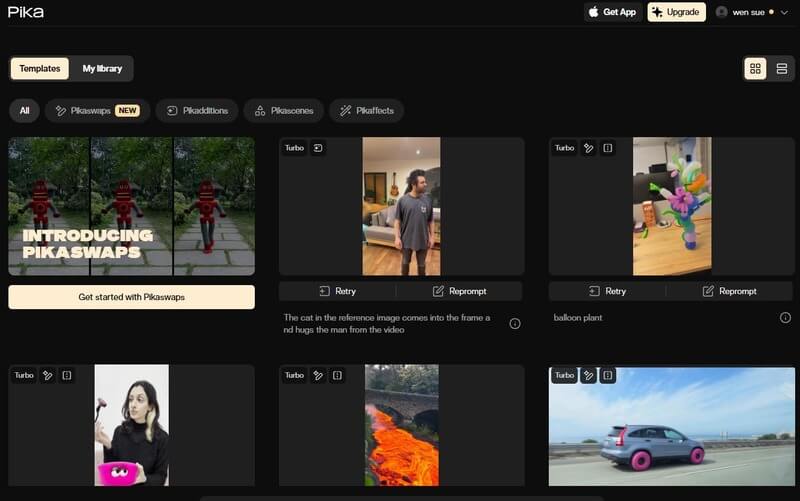Click the wen sue user avatar
800x501 pixels.
721,12
